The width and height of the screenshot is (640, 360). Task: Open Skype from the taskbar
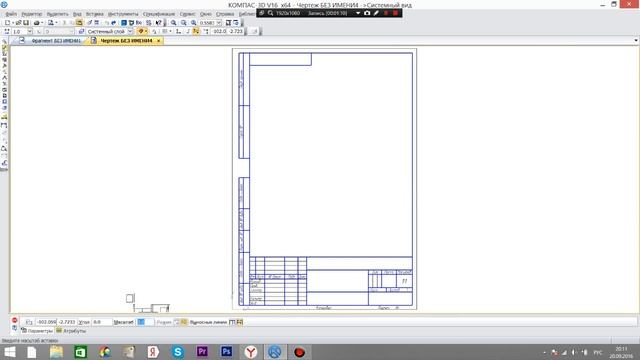point(178,352)
